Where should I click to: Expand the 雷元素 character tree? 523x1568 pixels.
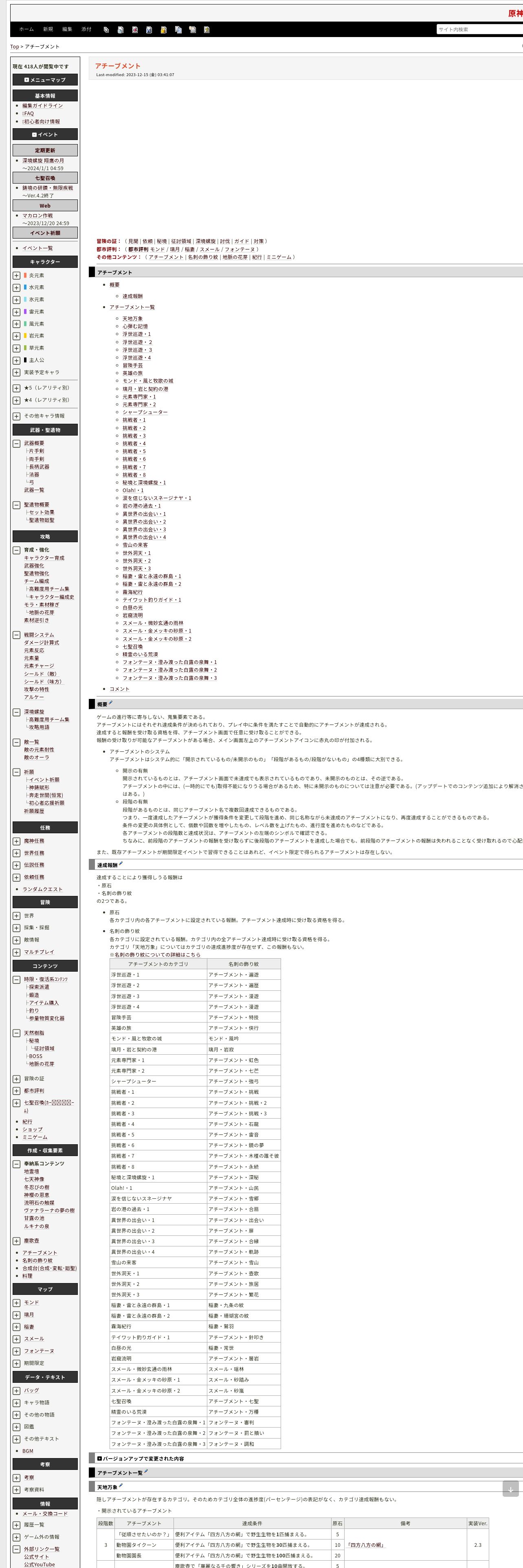16,312
